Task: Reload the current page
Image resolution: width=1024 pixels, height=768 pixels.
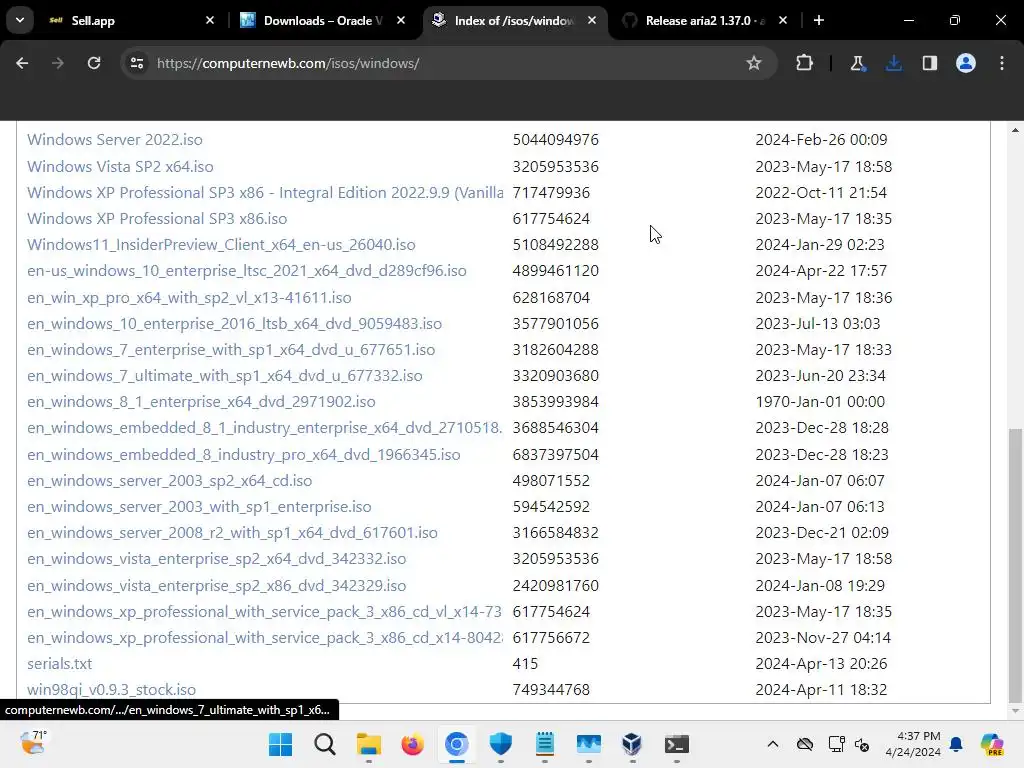Action: tap(94, 63)
